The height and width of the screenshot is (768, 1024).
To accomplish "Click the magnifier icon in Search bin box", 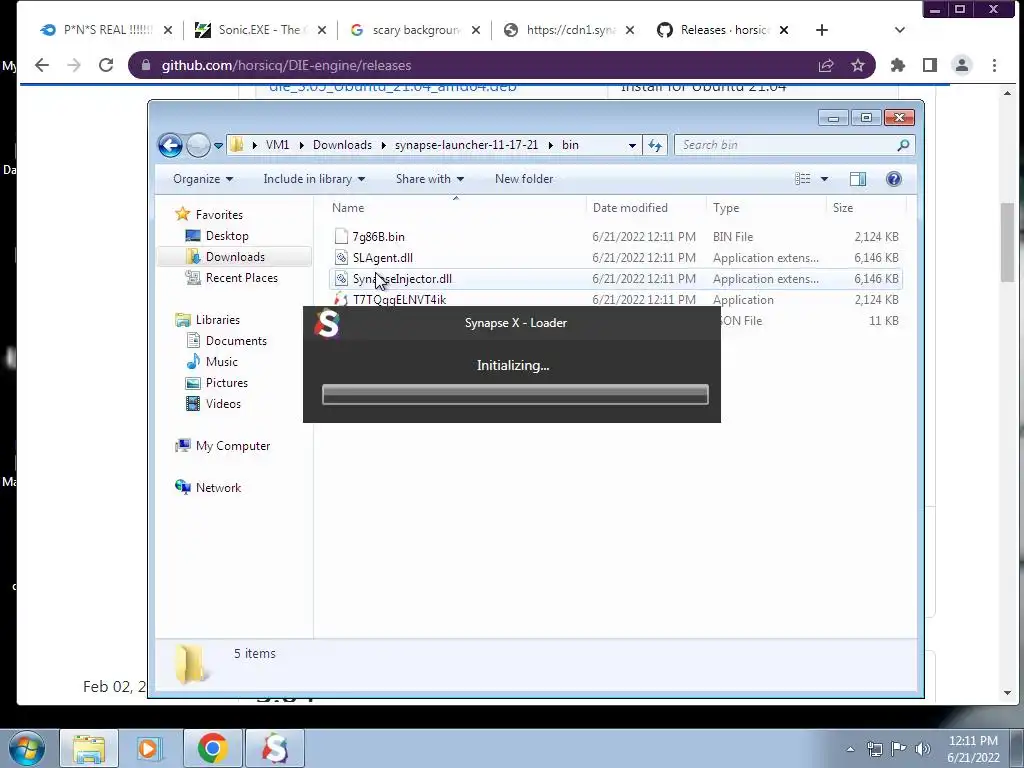I will (903, 145).
